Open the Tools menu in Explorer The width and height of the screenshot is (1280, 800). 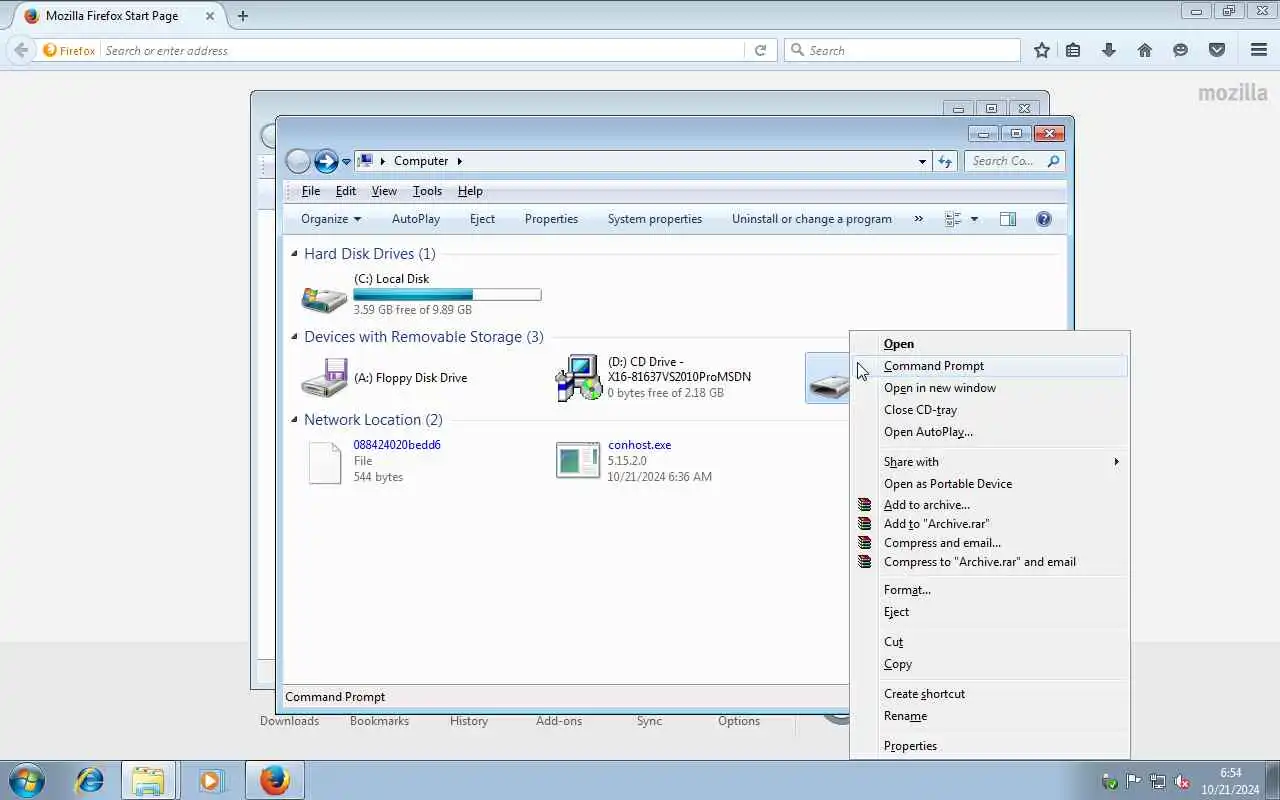coord(427,191)
